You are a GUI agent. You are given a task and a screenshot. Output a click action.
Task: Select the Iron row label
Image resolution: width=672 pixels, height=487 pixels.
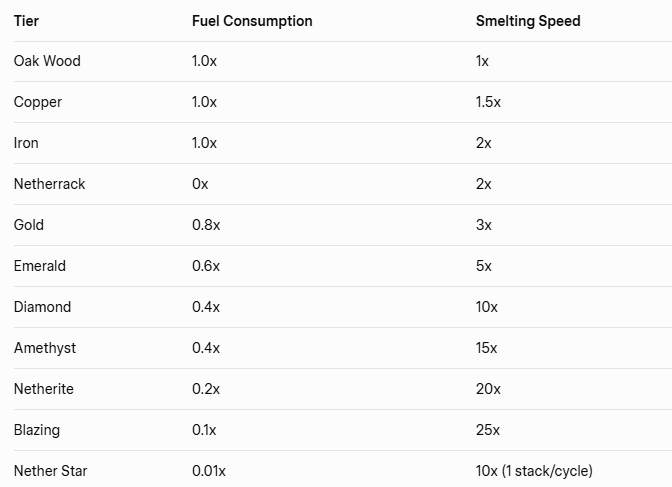pos(26,143)
